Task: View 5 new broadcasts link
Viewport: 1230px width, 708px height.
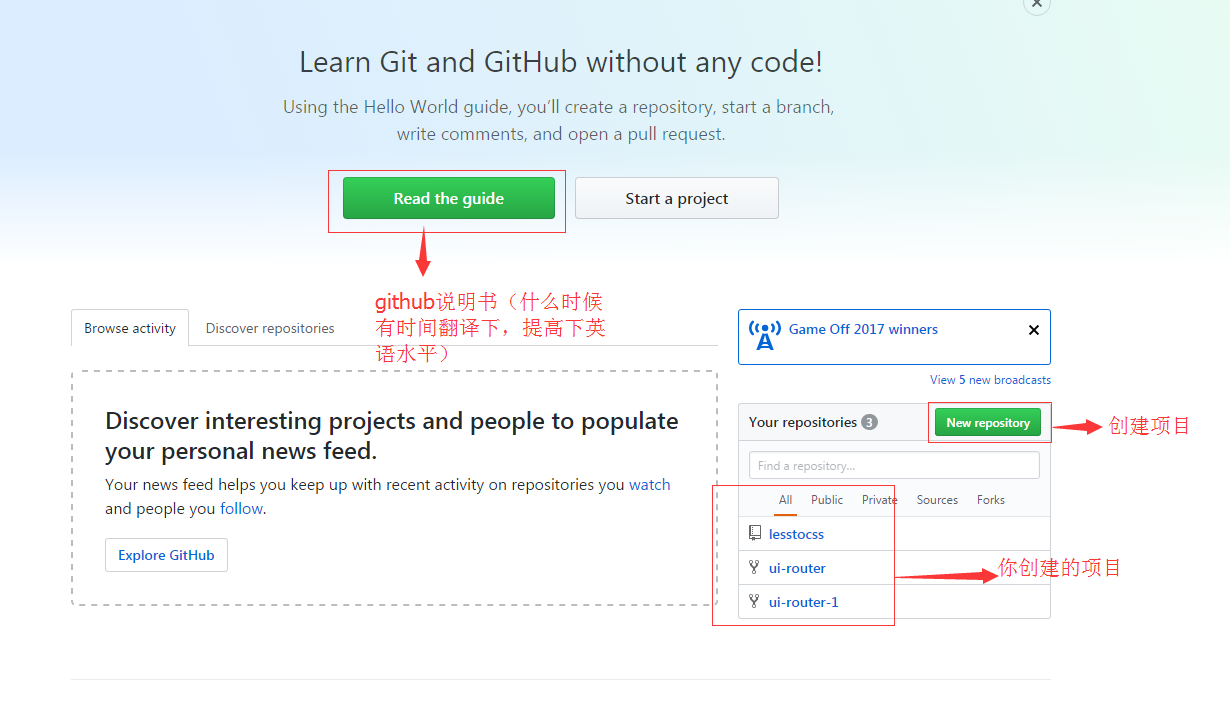Action: tap(990, 380)
